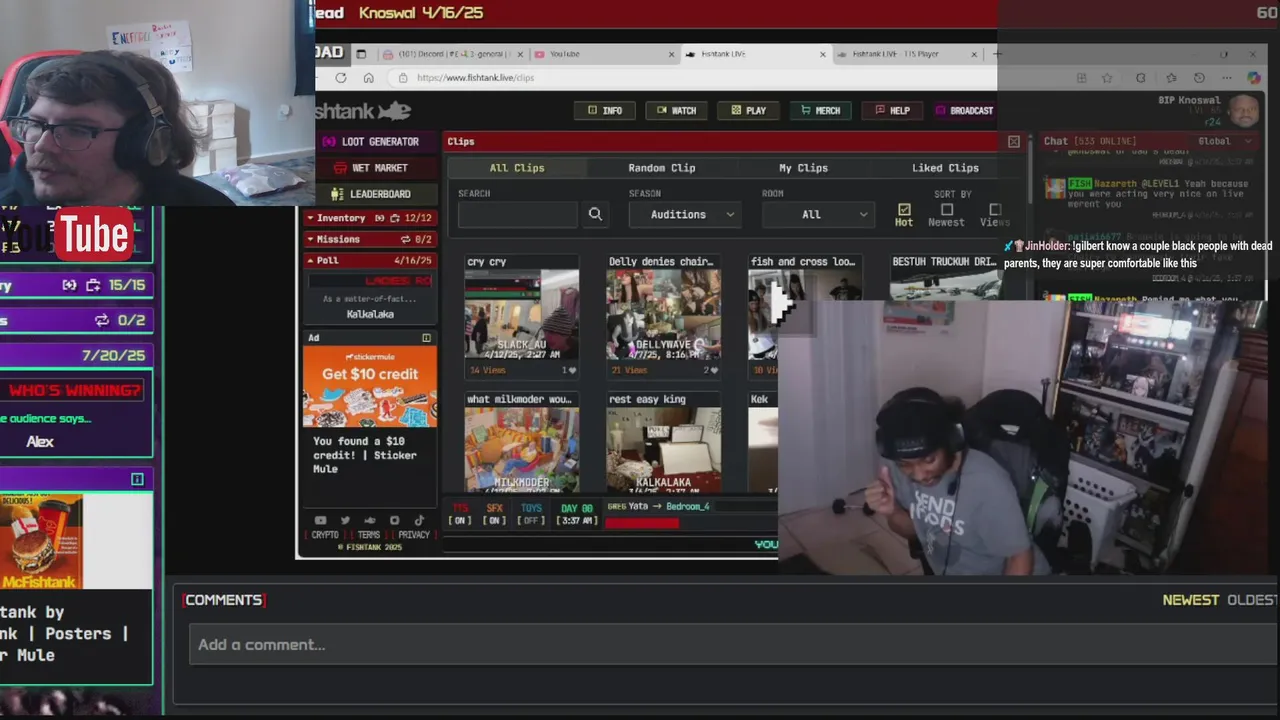Open the cry cry clip thumbnail
1280x720 pixels.
[x=522, y=314]
